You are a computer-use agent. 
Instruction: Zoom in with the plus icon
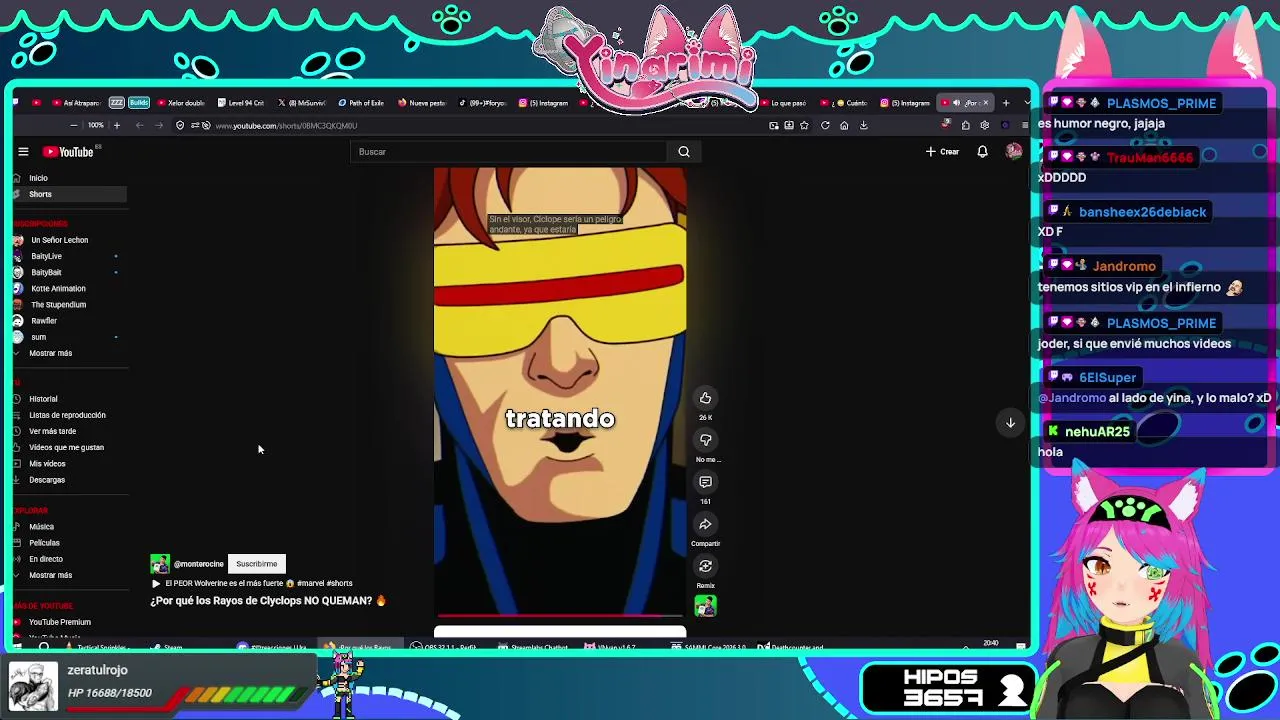click(116, 125)
